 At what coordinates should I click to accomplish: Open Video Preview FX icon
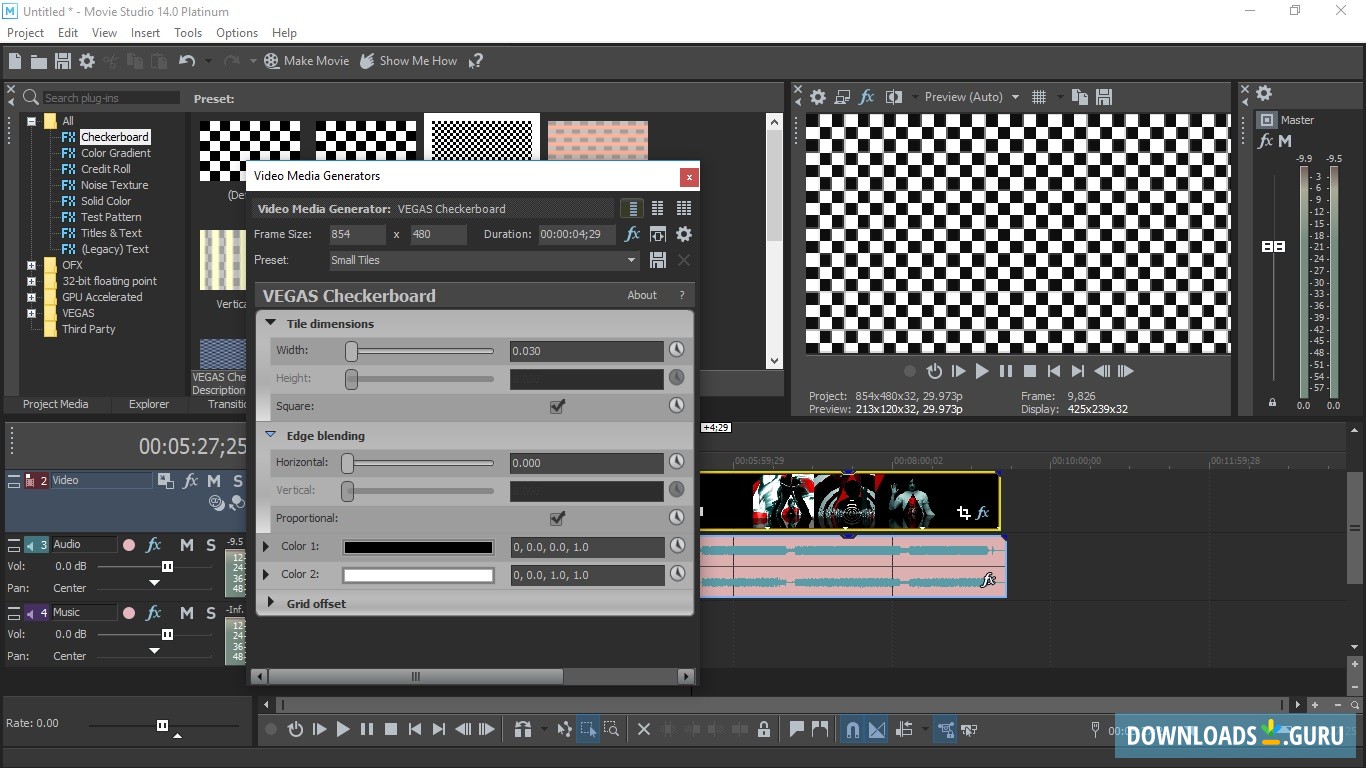coord(867,97)
